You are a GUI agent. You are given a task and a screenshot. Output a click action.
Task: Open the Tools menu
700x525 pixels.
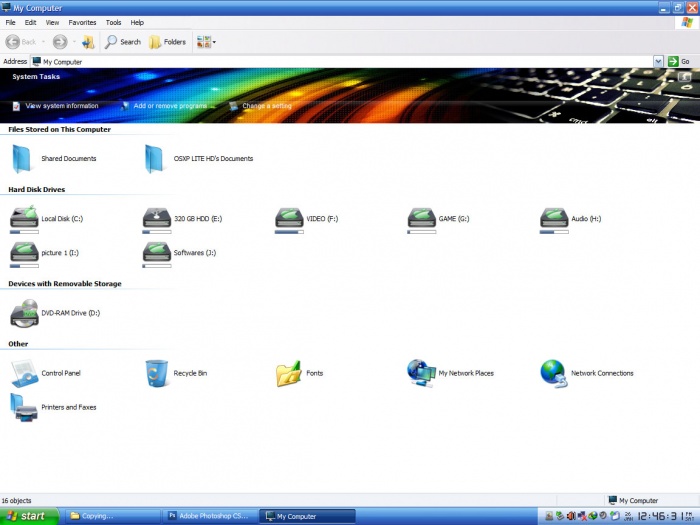[x=113, y=22]
